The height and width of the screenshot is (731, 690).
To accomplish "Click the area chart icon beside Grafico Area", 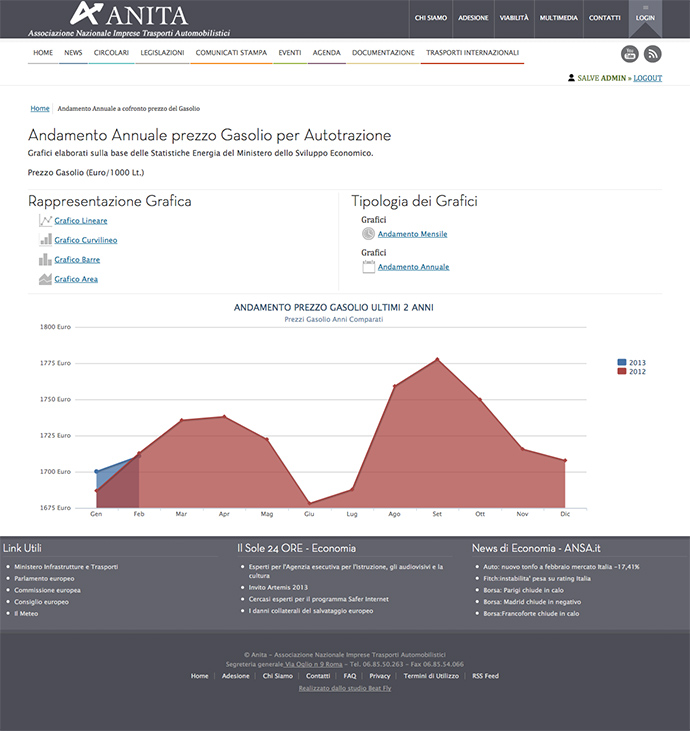I will (x=45, y=279).
